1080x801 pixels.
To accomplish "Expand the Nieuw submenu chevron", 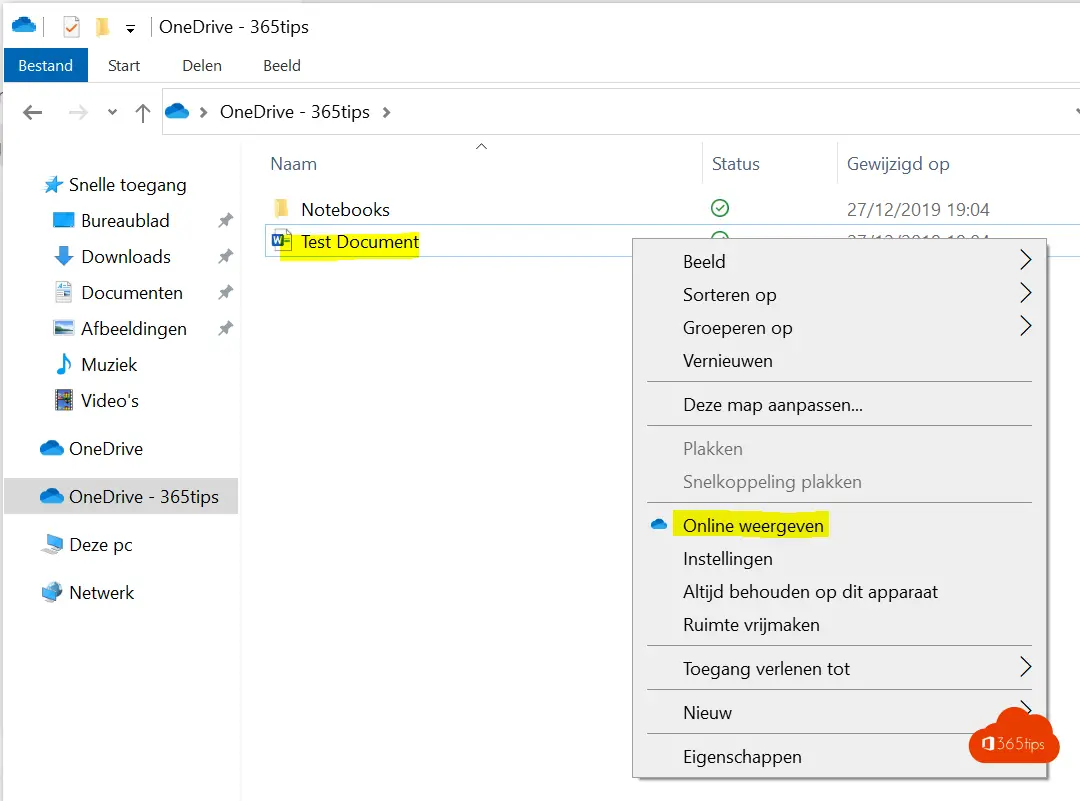I will pyautogui.click(x=1026, y=712).
